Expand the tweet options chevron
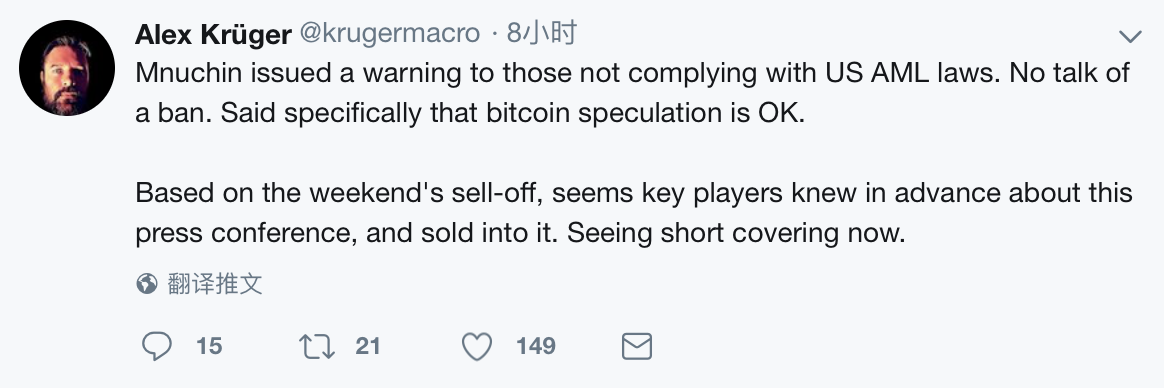This screenshot has width=1164, height=388. point(1130,36)
